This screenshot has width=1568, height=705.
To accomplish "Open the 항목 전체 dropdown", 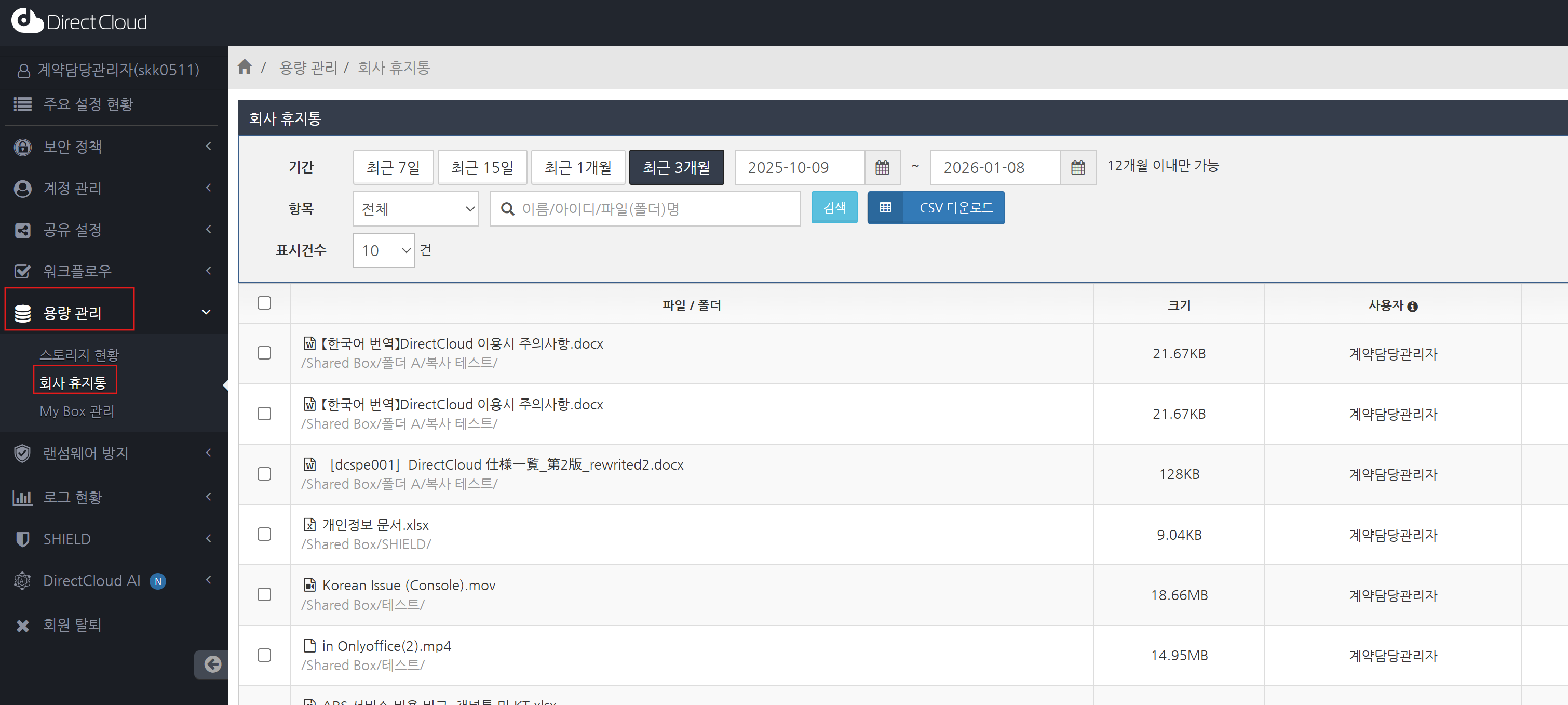I will click(416, 209).
